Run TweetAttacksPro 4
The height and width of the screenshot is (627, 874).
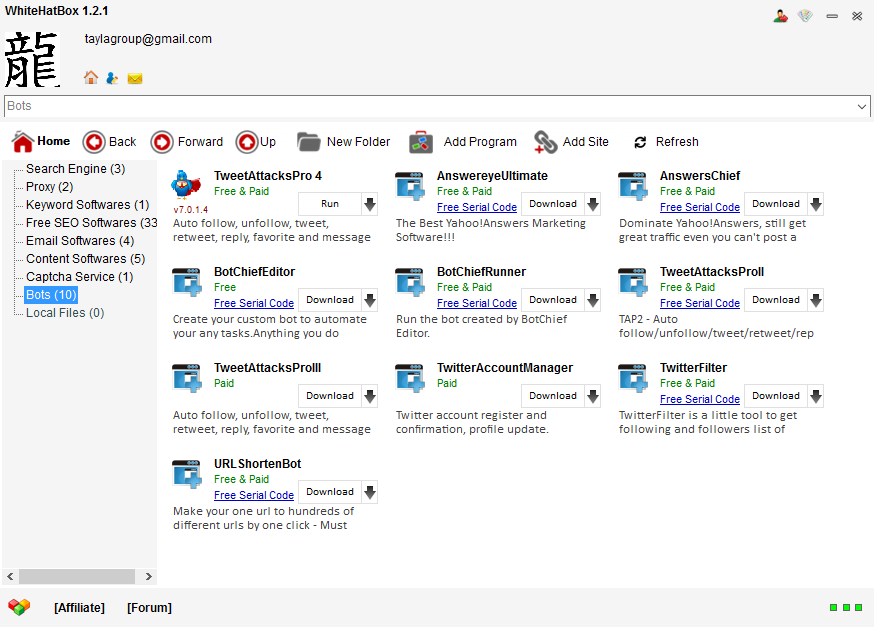pyautogui.click(x=330, y=204)
